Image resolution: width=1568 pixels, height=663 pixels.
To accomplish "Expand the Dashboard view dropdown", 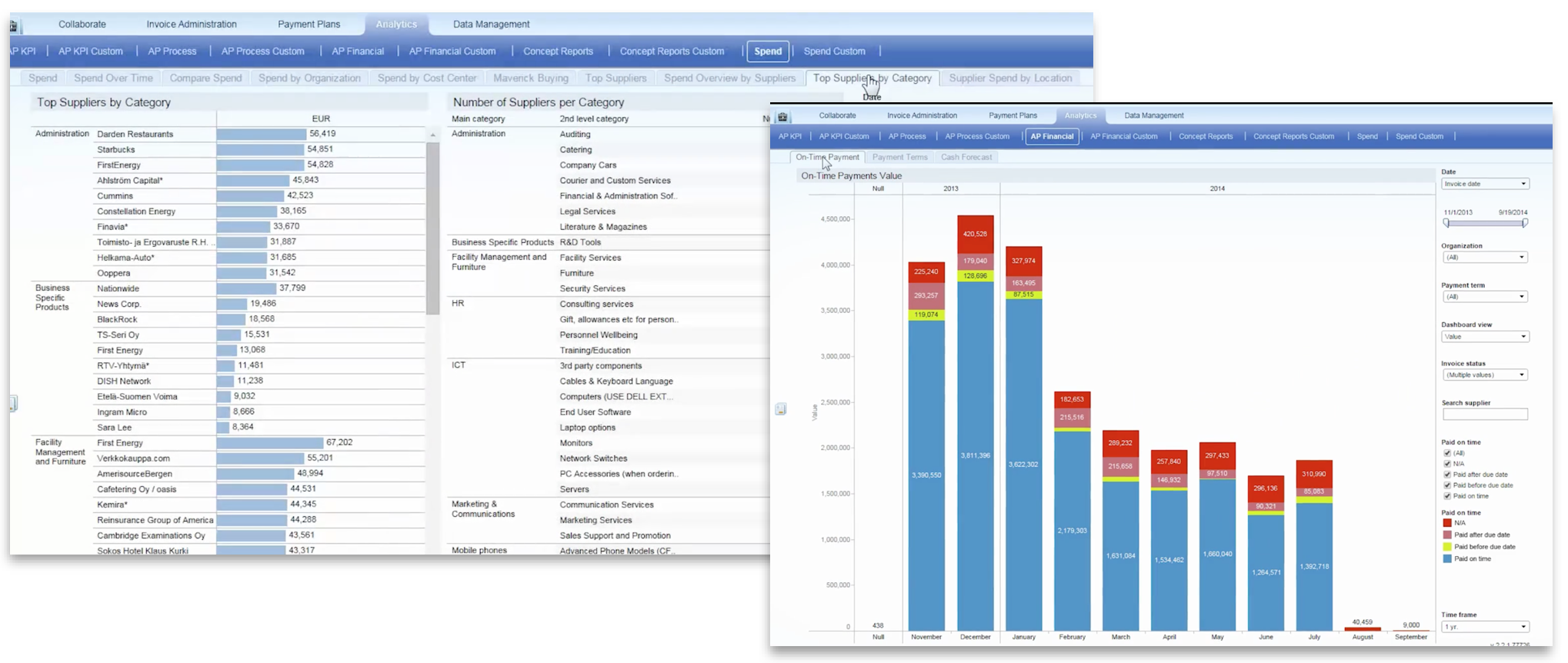I will (x=1484, y=337).
